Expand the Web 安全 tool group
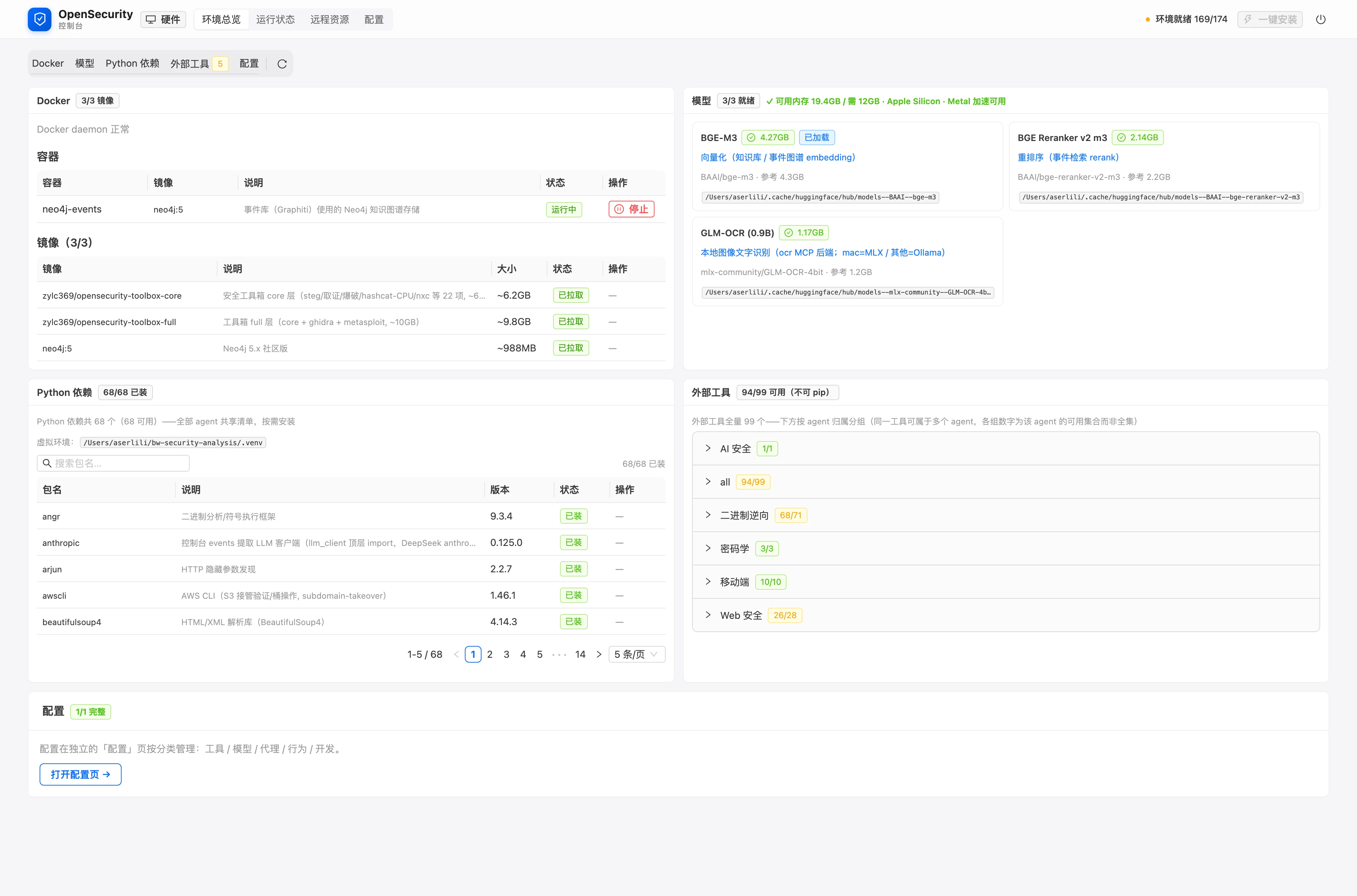1357x896 pixels. [1005, 615]
